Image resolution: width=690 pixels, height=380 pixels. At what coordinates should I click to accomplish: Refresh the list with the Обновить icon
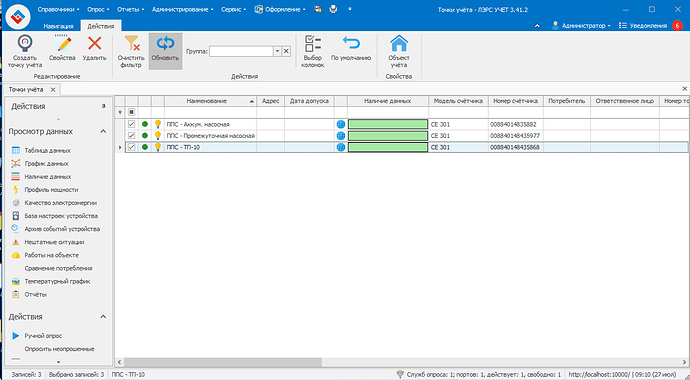click(x=165, y=44)
